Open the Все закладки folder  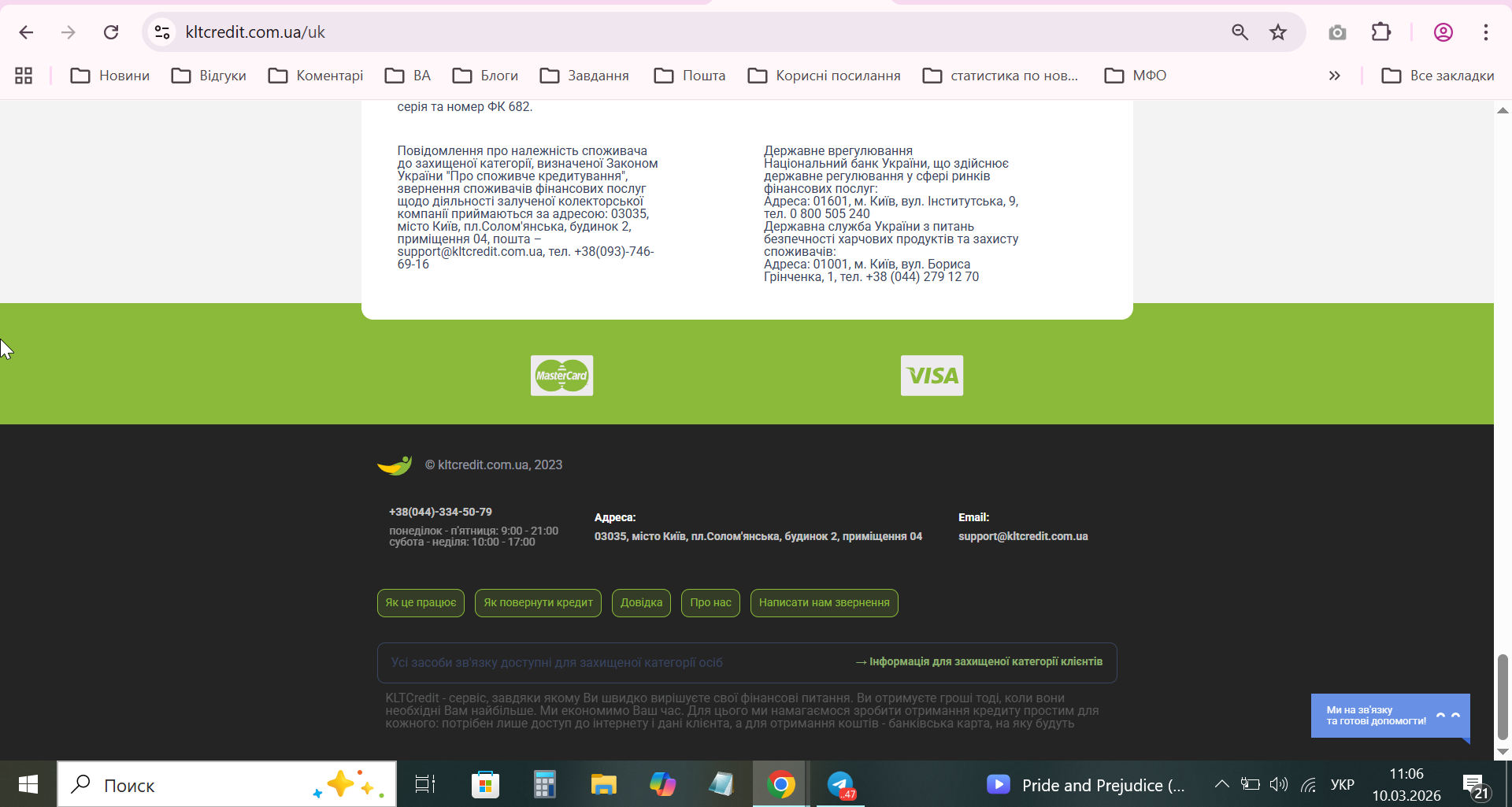click(1438, 76)
